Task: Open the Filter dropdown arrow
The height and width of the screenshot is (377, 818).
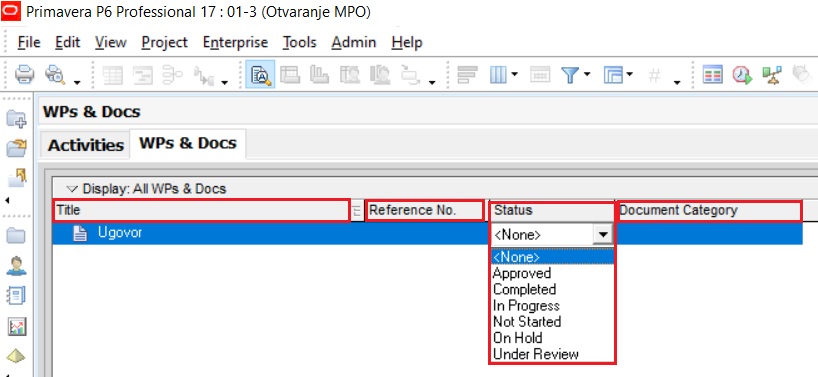Action: 587,75
